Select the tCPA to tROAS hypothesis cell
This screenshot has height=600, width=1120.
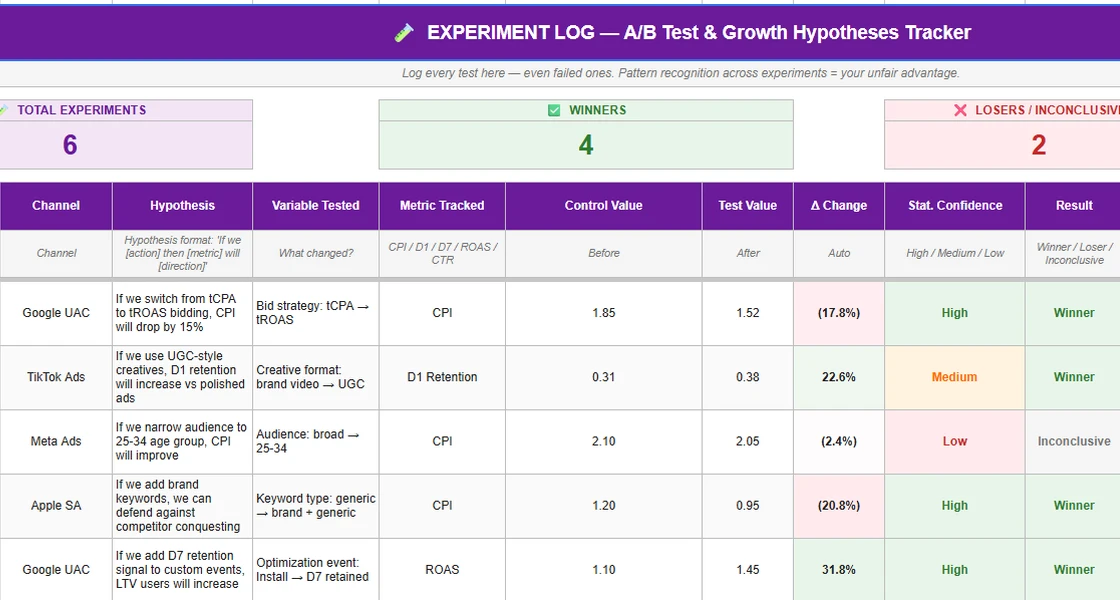[182, 313]
